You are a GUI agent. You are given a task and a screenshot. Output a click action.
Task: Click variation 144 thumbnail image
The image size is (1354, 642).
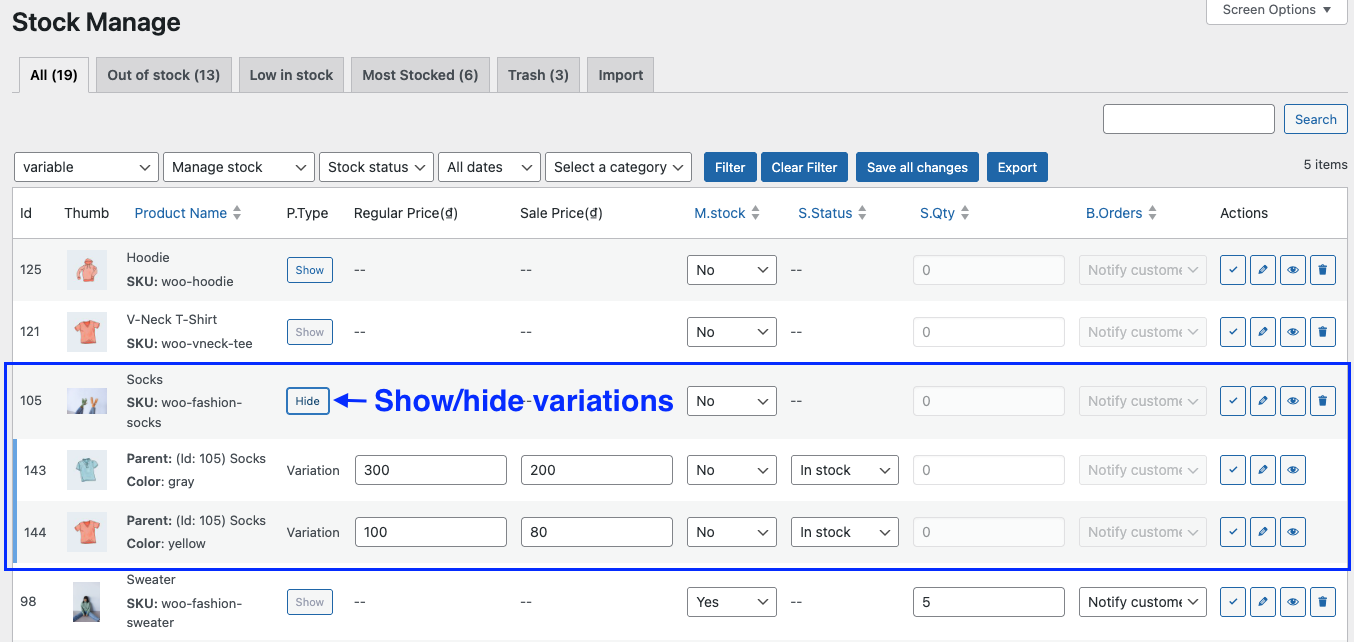coord(87,532)
